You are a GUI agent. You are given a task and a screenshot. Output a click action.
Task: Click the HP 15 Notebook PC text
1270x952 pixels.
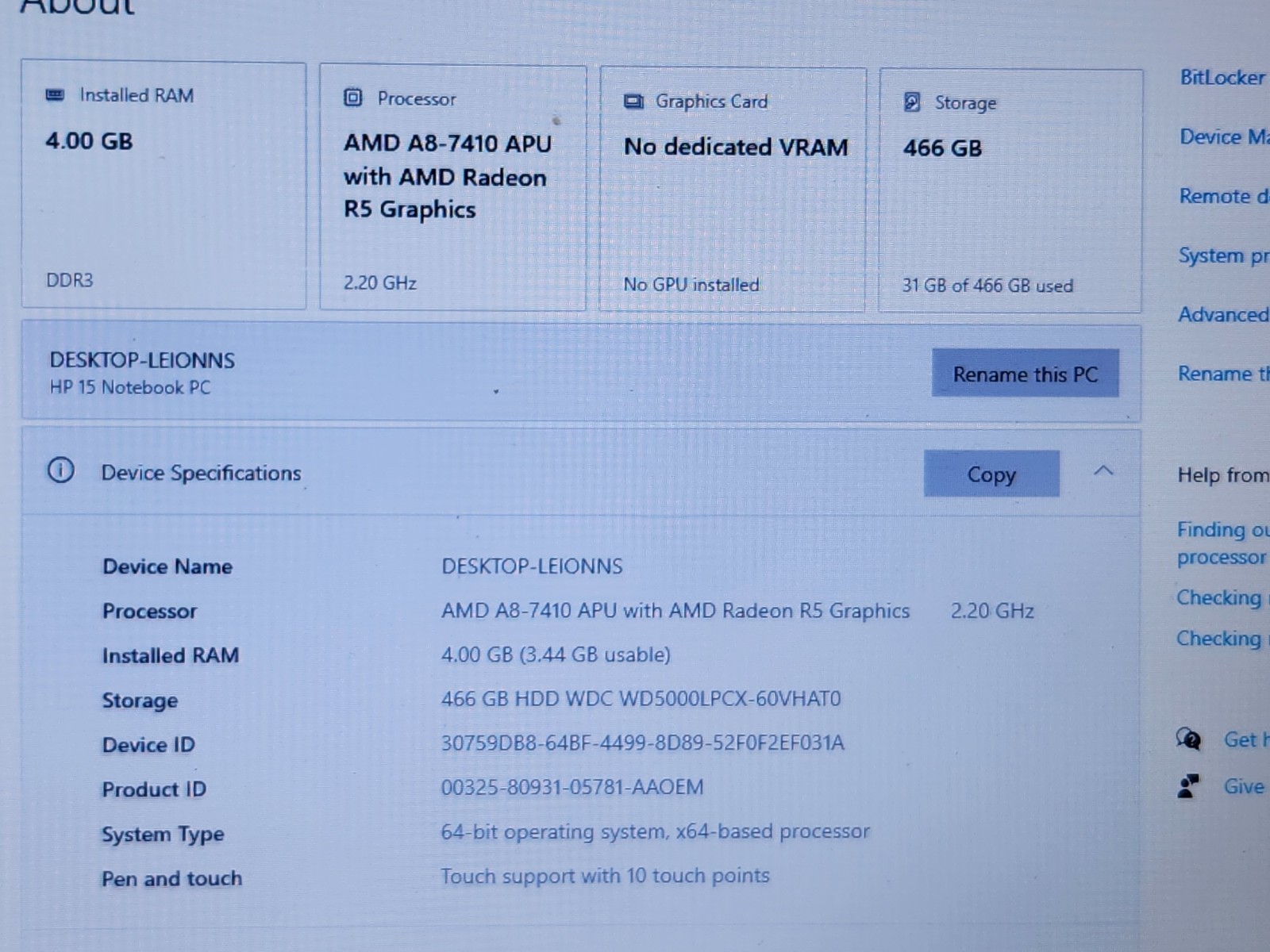tap(130, 388)
